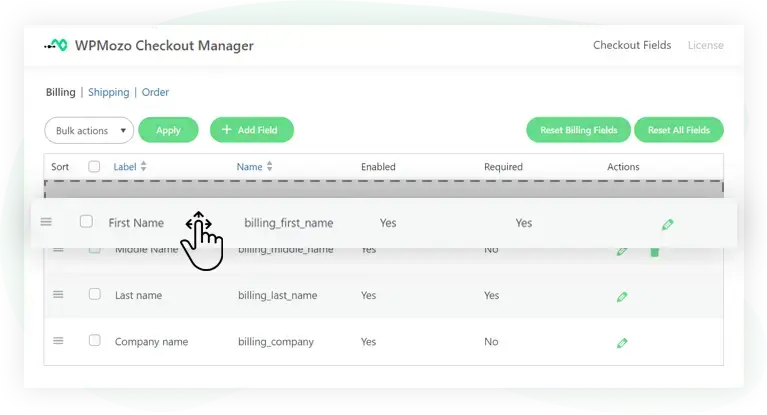The image size is (767, 415).
Task: Grab the drag handle for First Name row
Action: [46, 222]
